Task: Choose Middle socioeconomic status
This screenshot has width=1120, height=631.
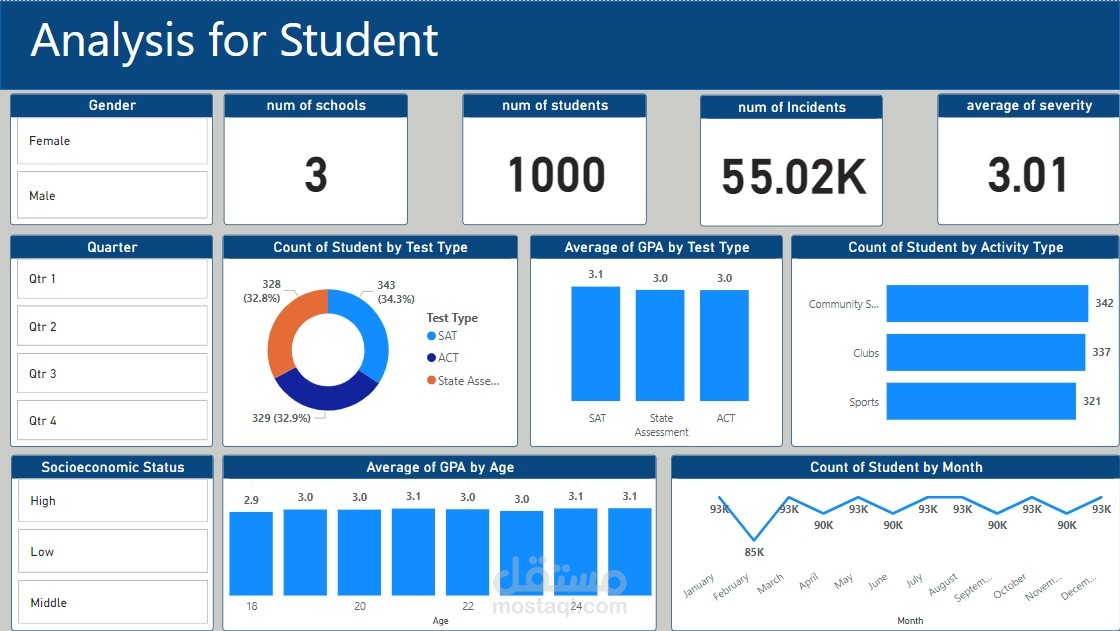Action: [x=112, y=602]
